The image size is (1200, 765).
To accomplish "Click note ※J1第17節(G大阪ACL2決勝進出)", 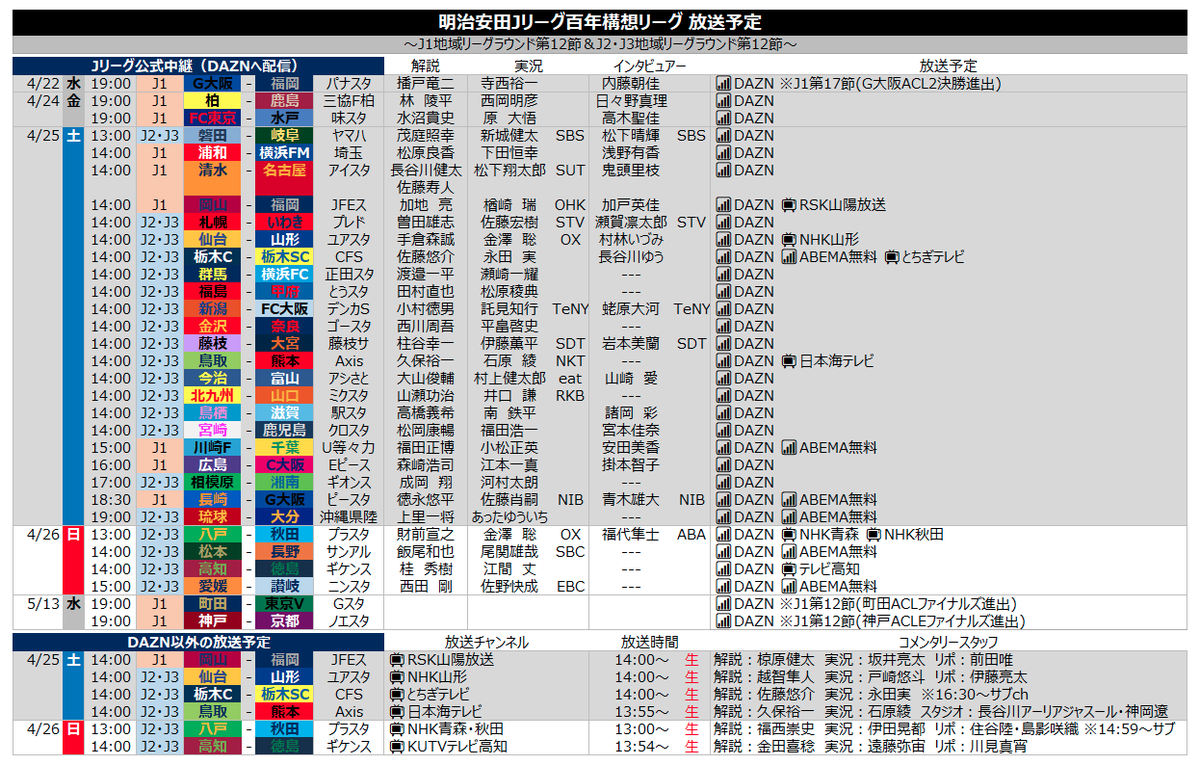I will (x=891, y=84).
